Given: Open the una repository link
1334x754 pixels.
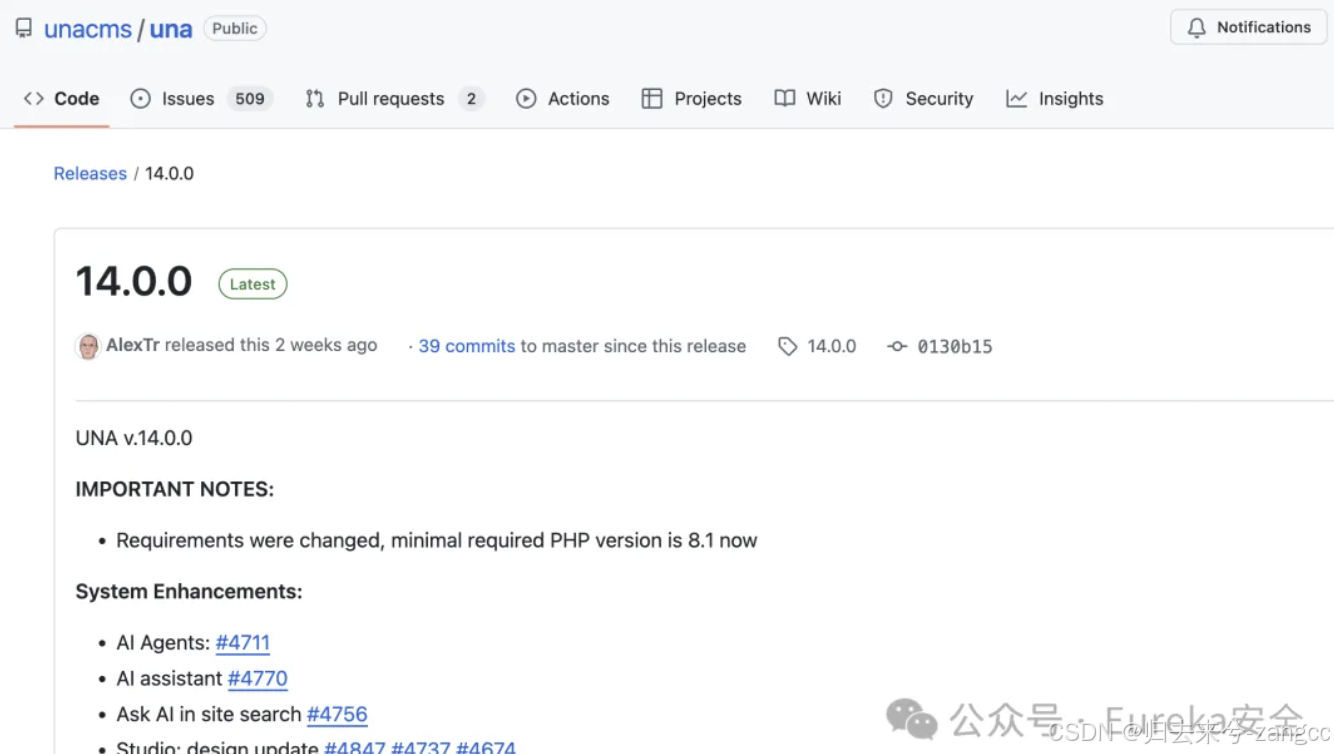Looking at the screenshot, I should pyautogui.click(x=171, y=29).
